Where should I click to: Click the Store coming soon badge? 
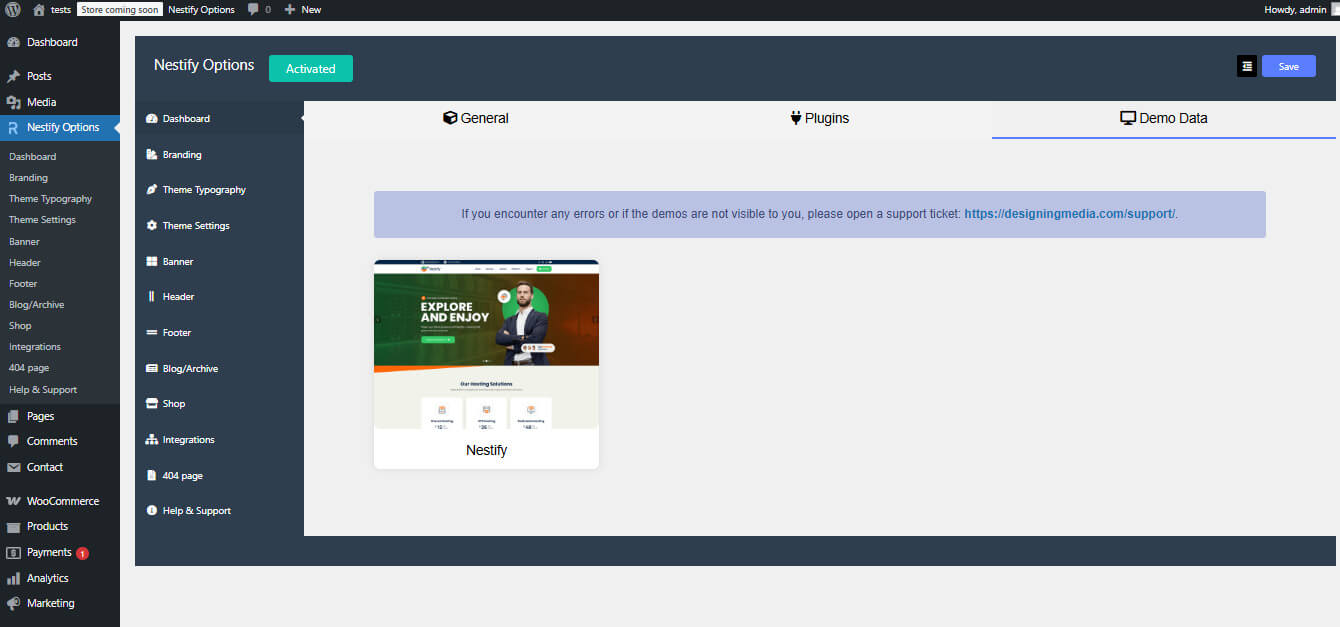119,9
